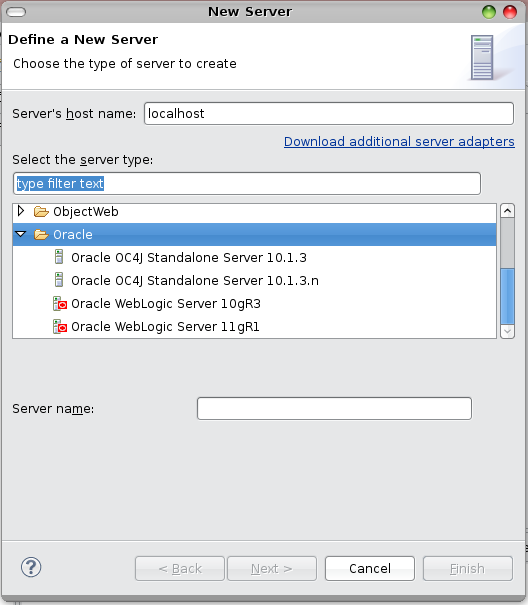Click the server list scrollbar thumb
The image size is (528, 605).
tap(507, 296)
